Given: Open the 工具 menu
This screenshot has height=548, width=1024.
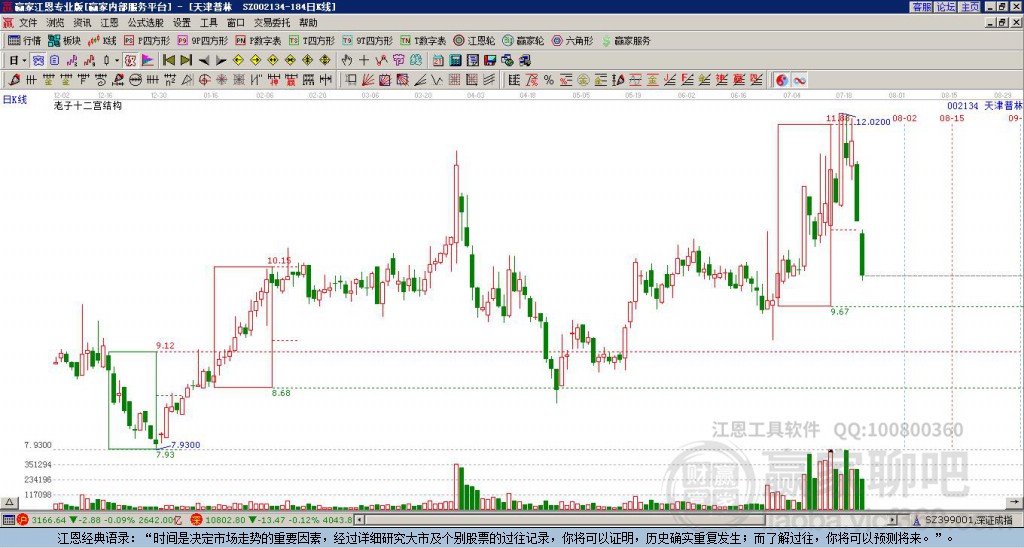Looking at the screenshot, I should pyautogui.click(x=208, y=23).
